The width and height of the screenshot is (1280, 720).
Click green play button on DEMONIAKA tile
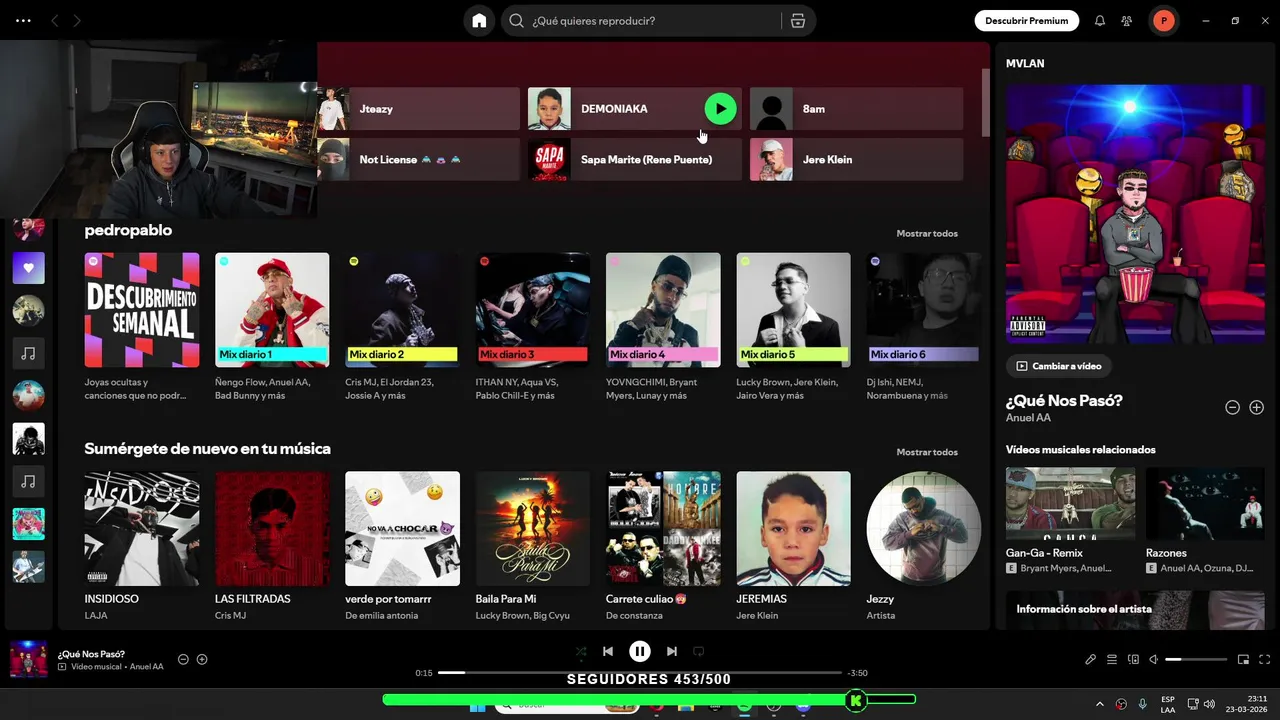pos(720,109)
